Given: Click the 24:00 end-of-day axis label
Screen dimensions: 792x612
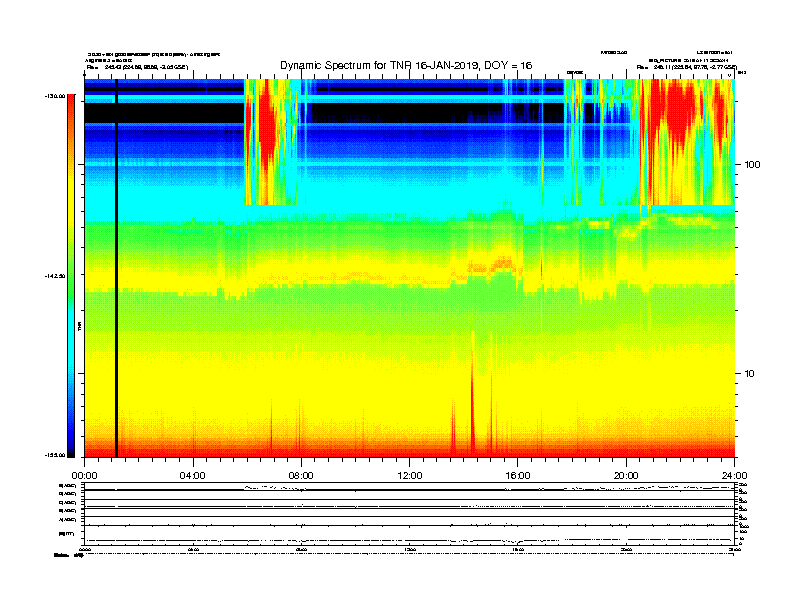Looking at the screenshot, I should pos(734,476).
